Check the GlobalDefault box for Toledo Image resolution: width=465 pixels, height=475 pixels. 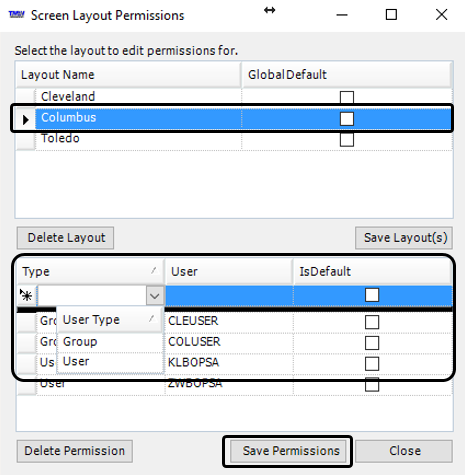point(347,140)
